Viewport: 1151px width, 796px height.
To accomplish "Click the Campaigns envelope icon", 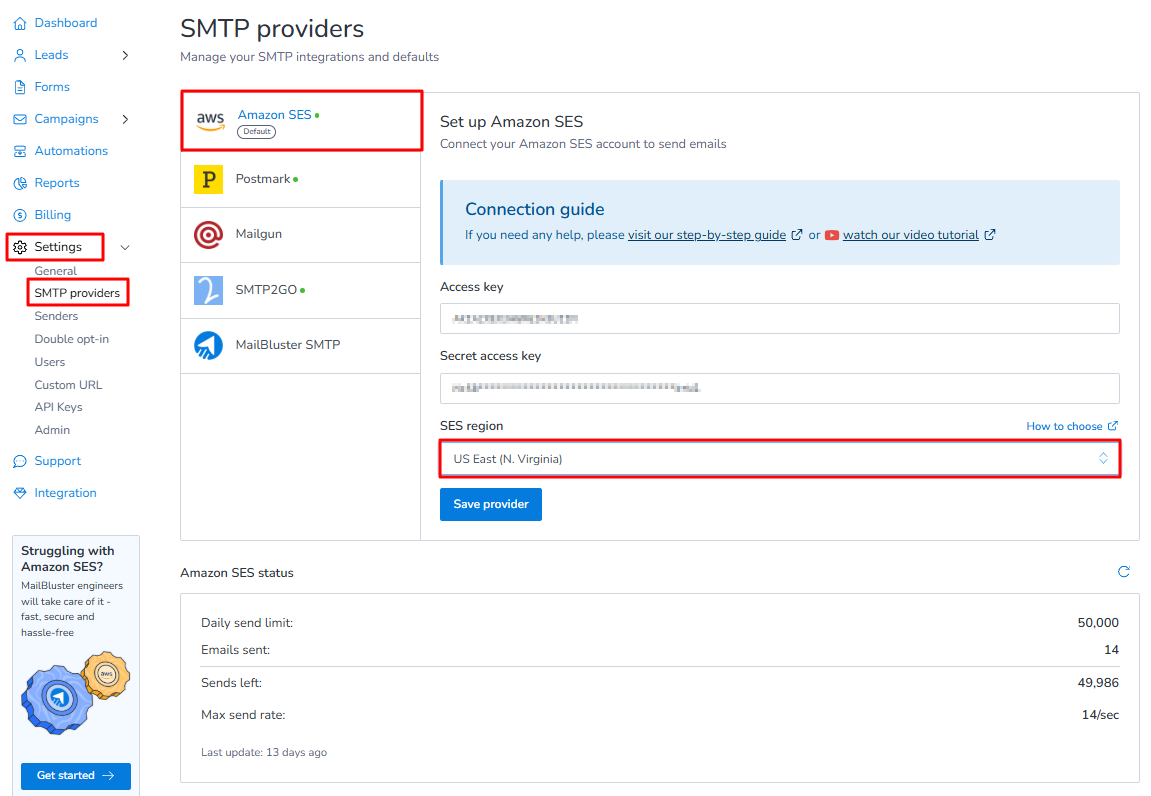I will (20, 119).
